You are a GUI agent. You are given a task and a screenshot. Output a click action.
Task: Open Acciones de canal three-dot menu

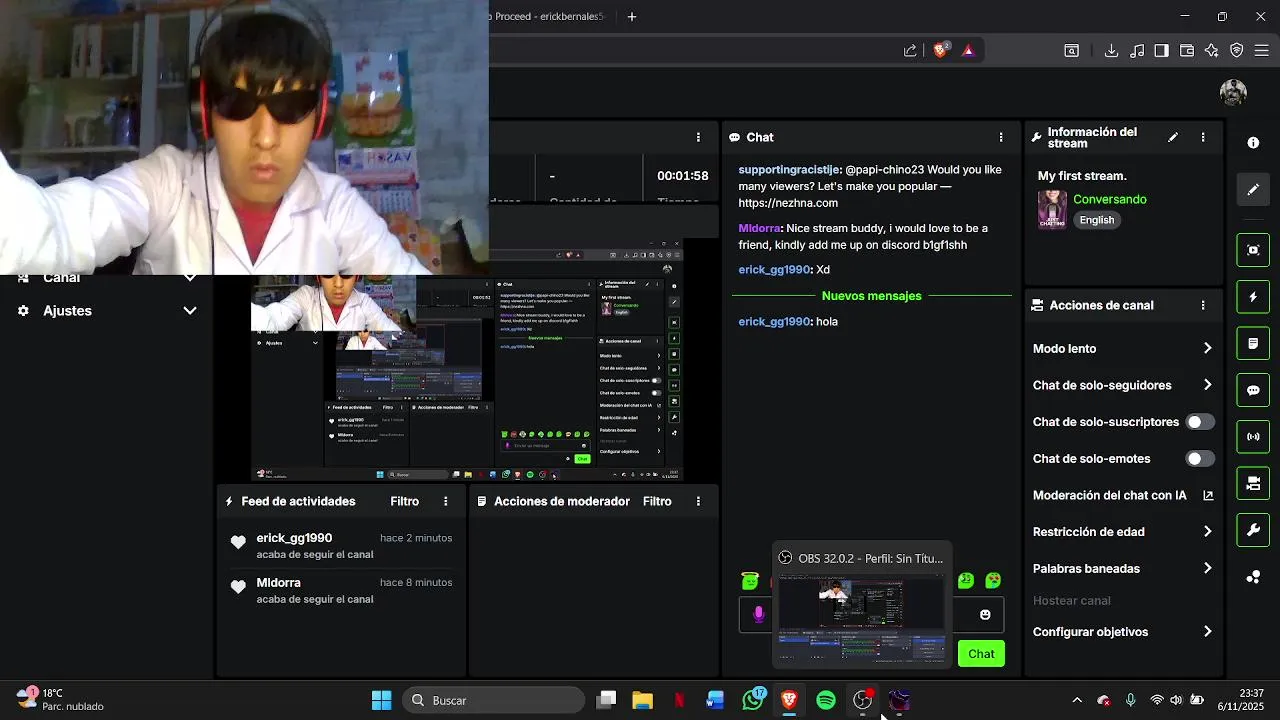click(x=1203, y=305)
